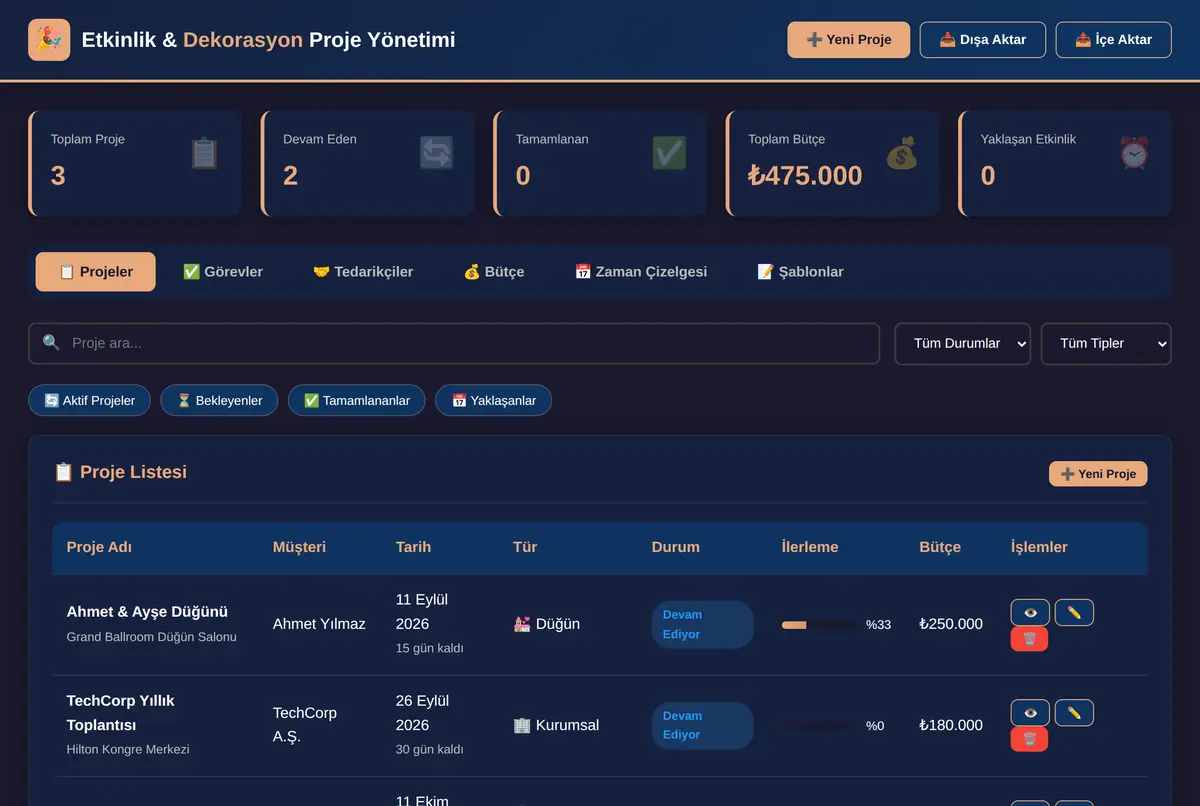Open the Tedarikçiler tab
The height and width of the screenshot is (806, 1200).
(363, 272)
